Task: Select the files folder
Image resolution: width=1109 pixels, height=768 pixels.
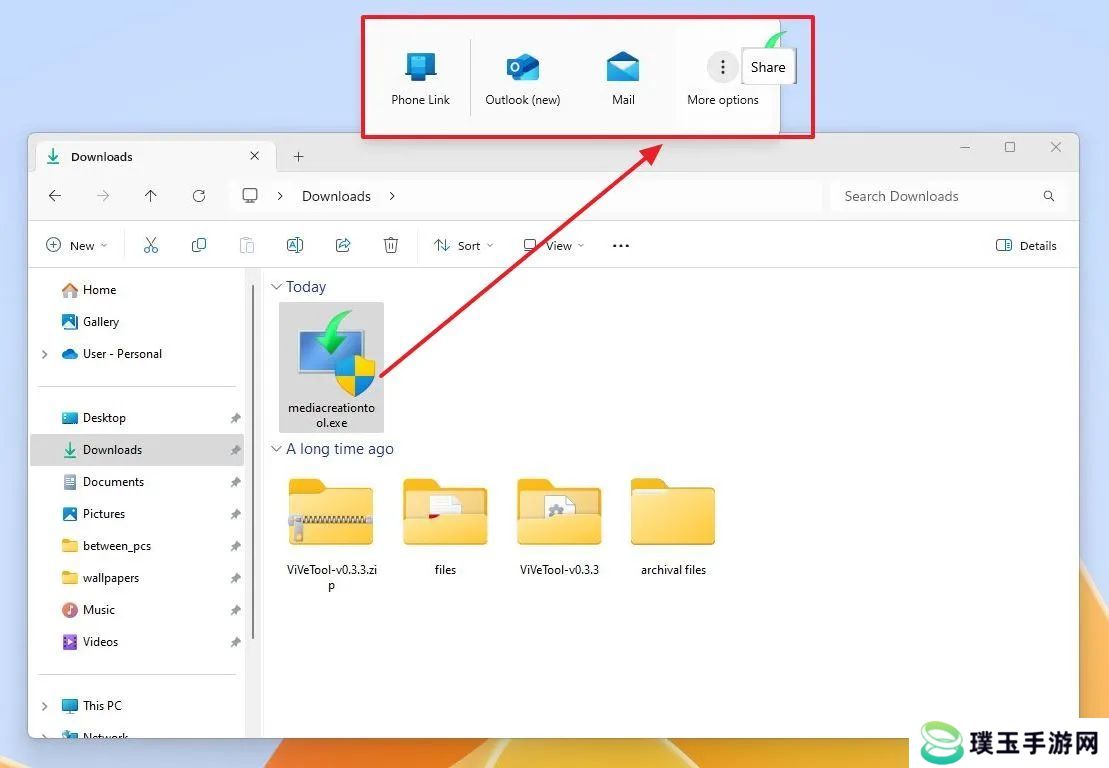Action: [446, 528]
